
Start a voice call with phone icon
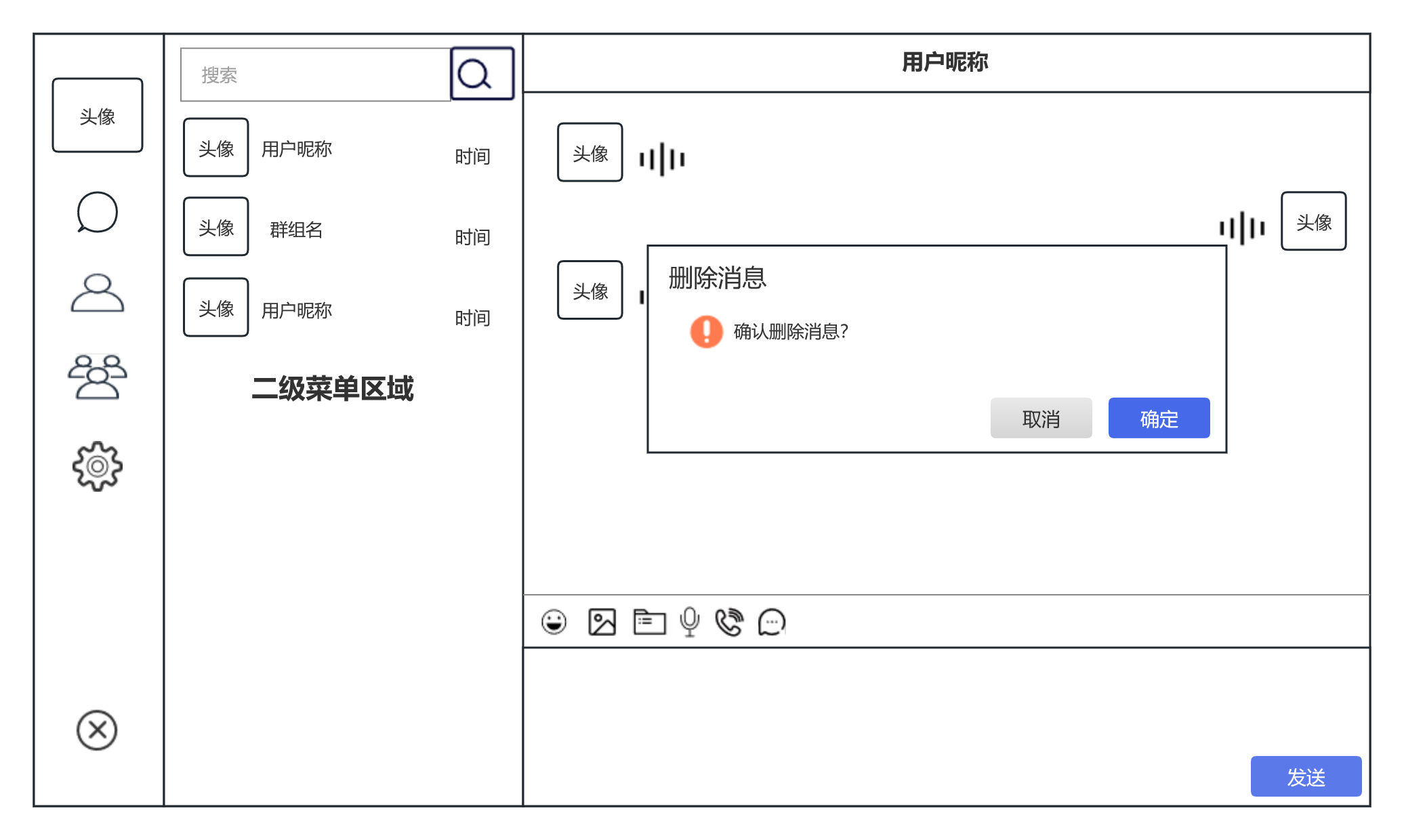point(729,621)
